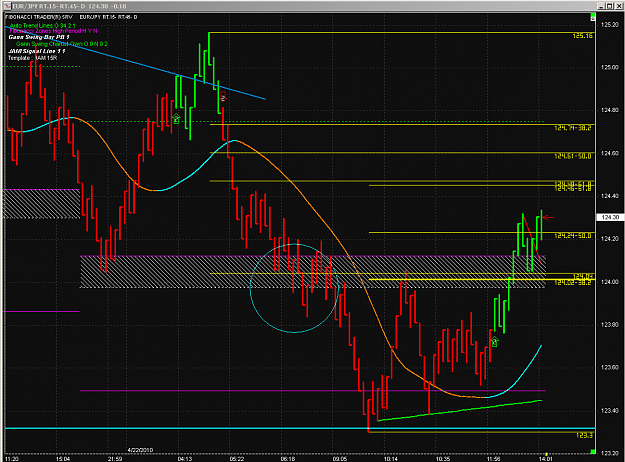Click the red sell signal marker below the chart high
Image resolution: width=625 pixels, height=462 pixels.
click(223, 97)
